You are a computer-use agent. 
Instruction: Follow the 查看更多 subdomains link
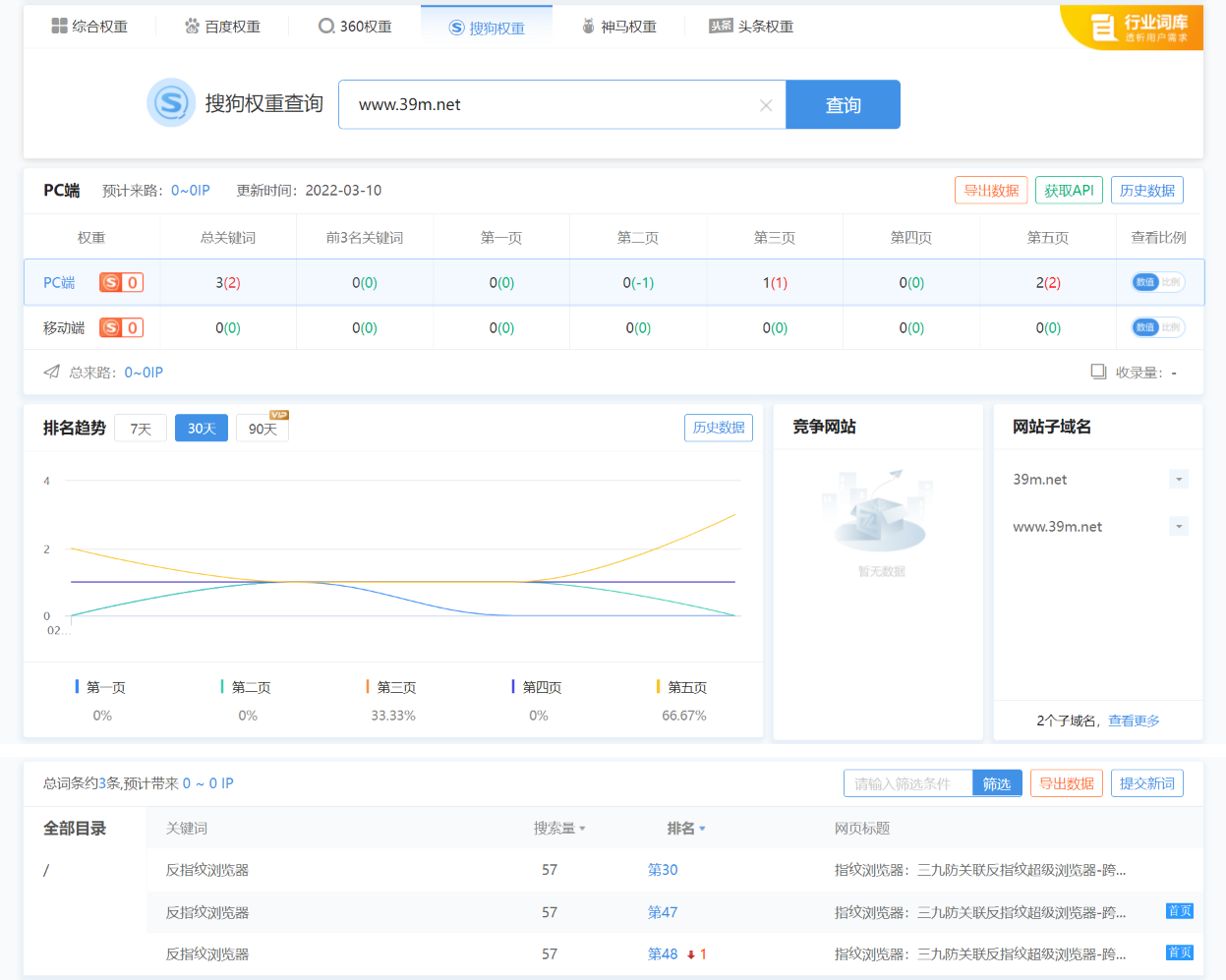click(1134, 721)
